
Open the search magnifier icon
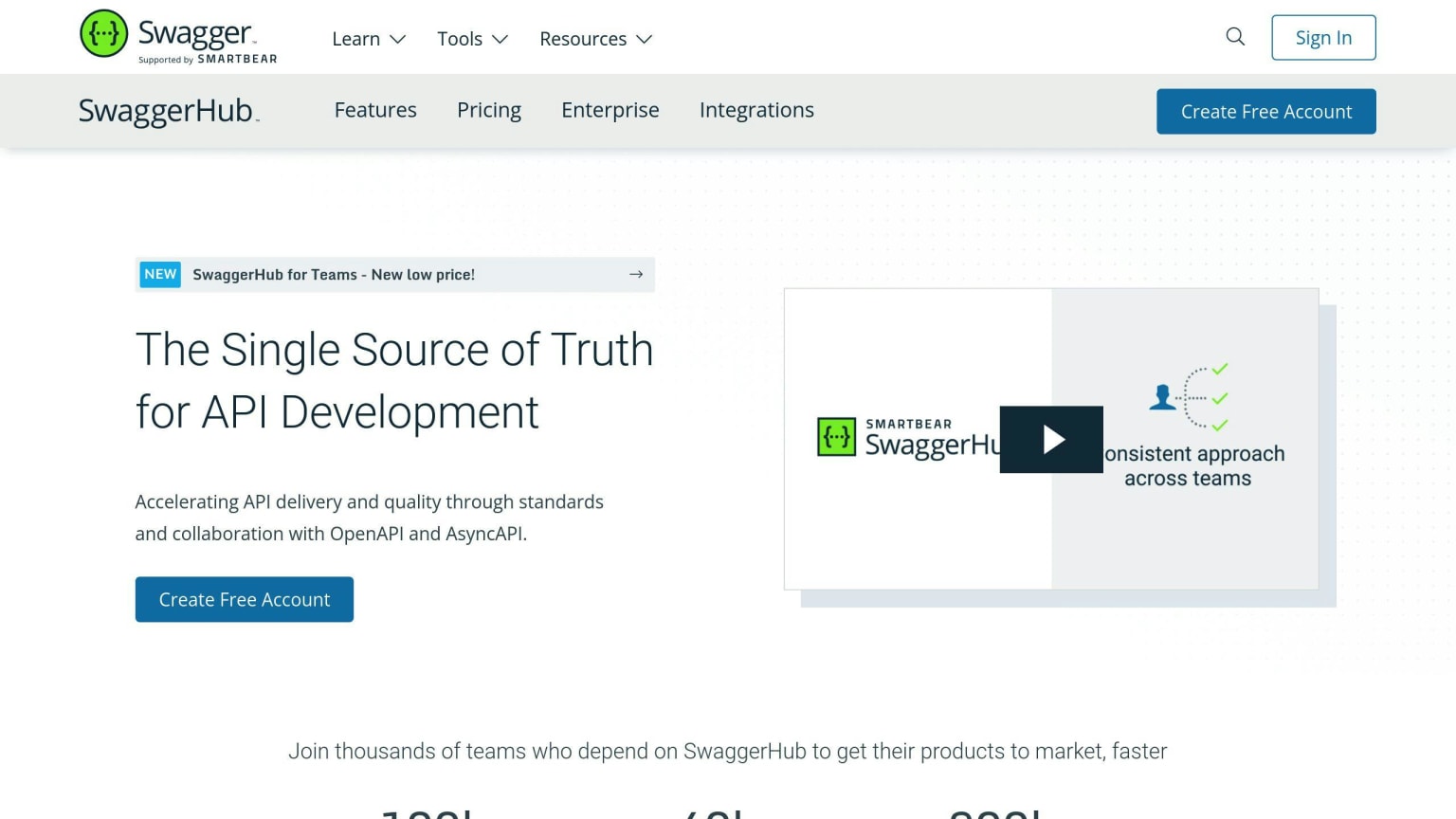[1235, 37]
